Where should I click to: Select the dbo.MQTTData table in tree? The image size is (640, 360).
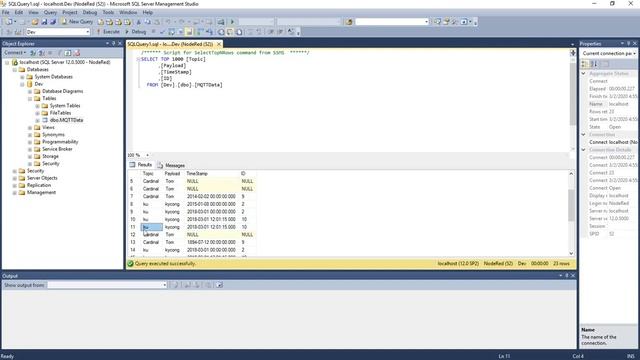66,120
